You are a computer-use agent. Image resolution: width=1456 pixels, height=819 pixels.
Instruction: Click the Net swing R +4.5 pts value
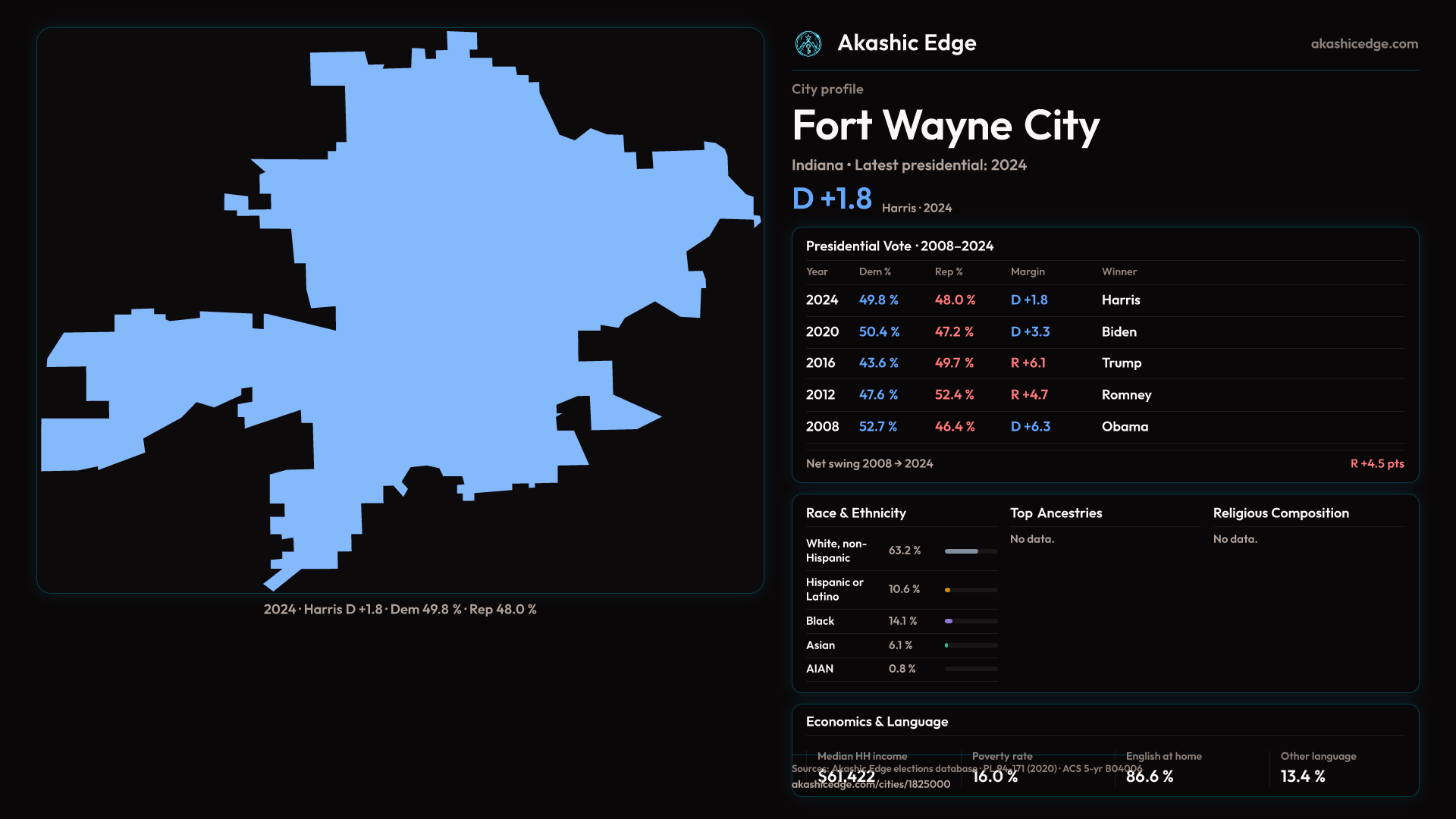coord(1376,464)
